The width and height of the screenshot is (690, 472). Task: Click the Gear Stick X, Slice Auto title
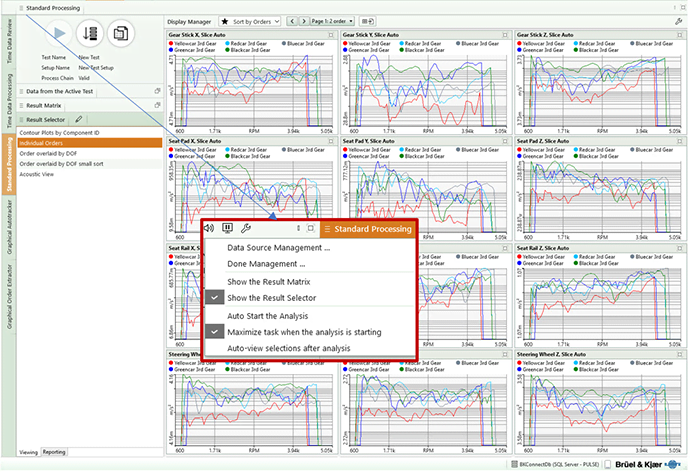197,35
